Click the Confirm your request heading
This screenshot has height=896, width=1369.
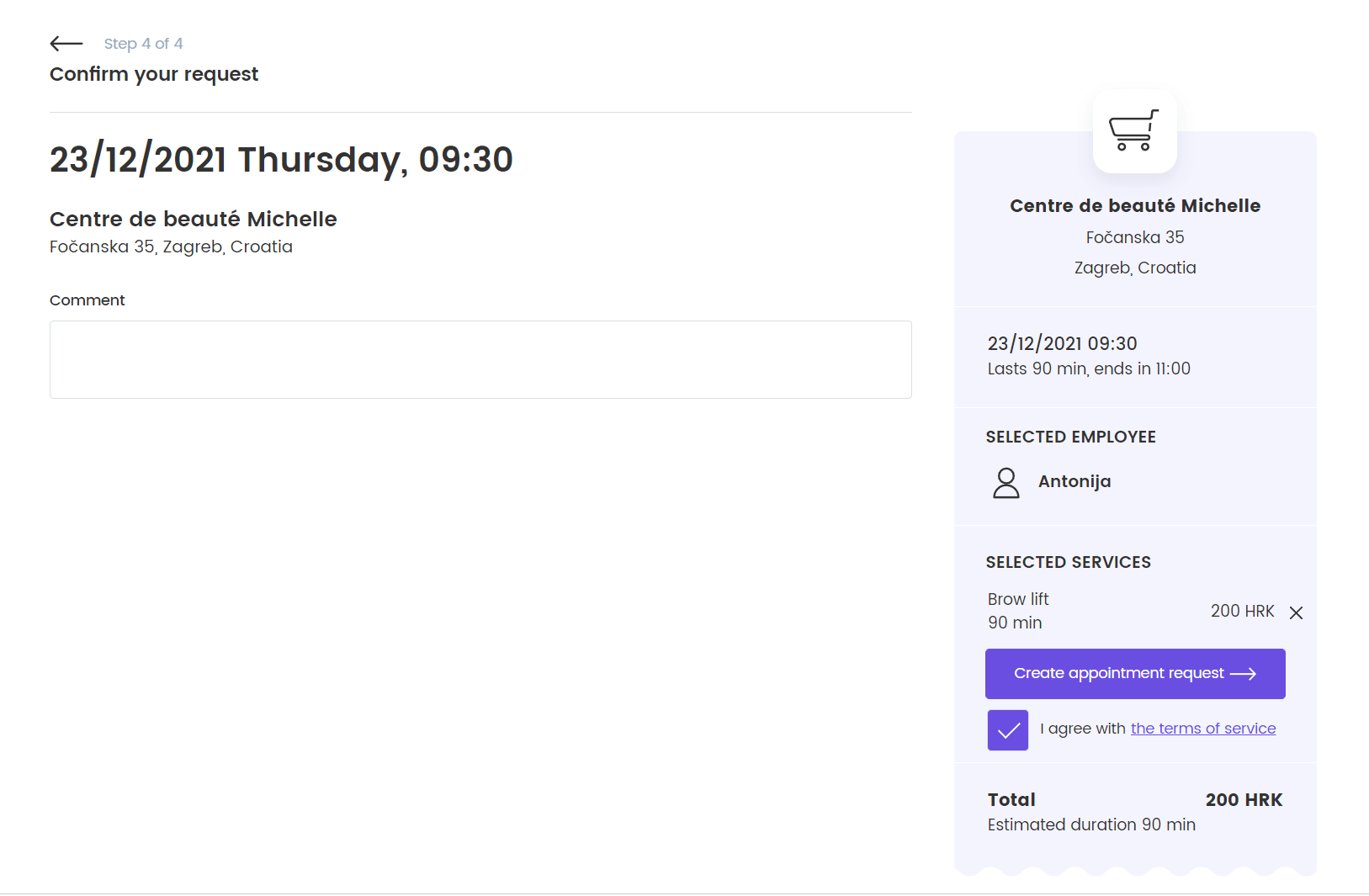tap(154, 74)
